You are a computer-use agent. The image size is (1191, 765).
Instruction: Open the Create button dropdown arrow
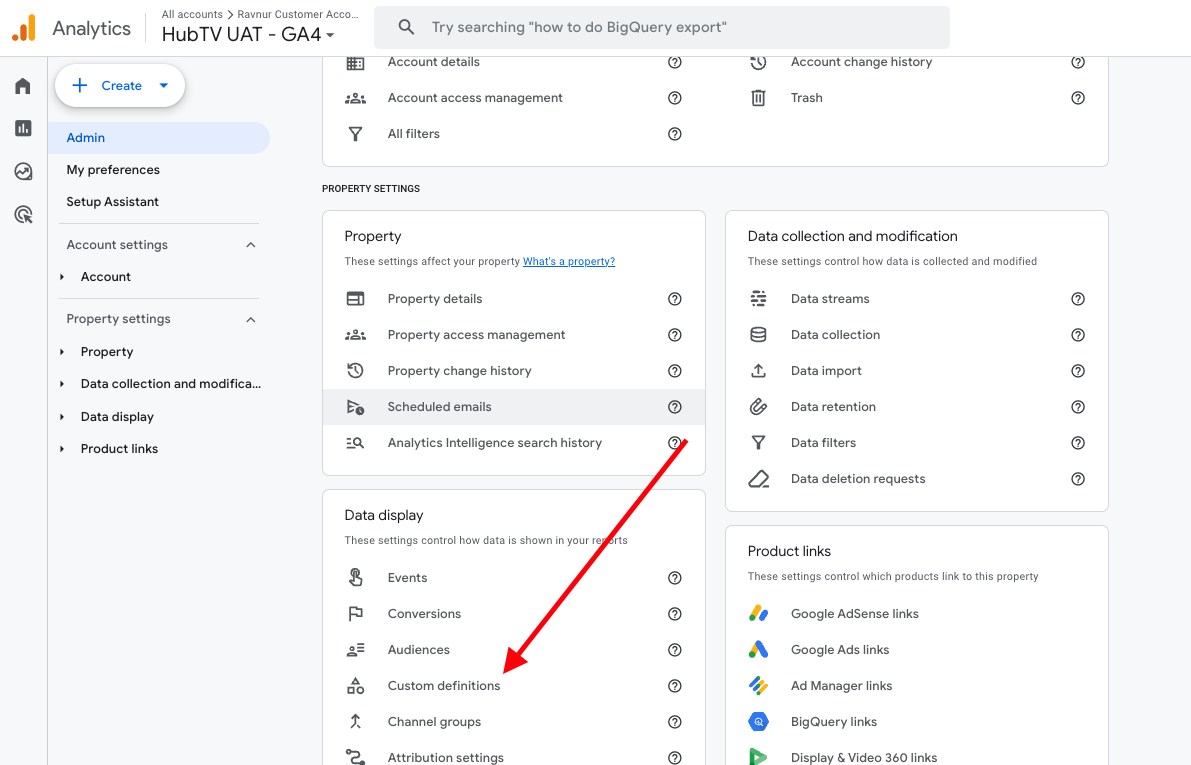(x=163, y=86)
